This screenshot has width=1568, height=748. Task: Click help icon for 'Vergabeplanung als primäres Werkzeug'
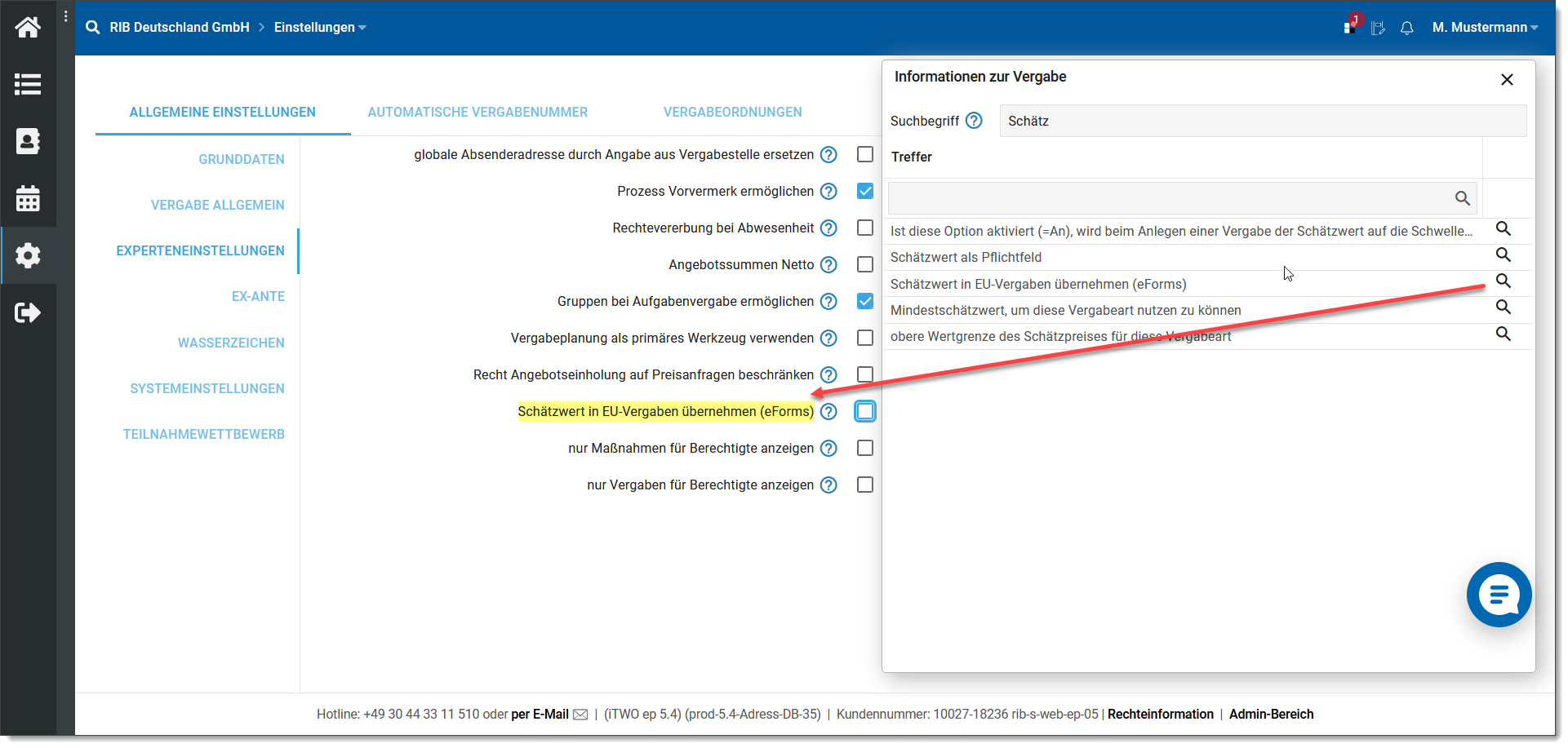click(828, 338)
